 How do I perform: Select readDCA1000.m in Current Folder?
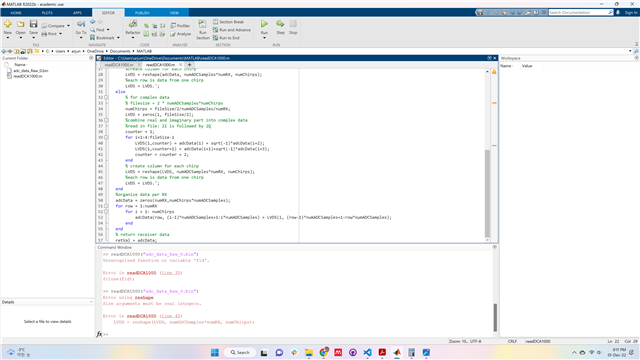tap(27, 76)
